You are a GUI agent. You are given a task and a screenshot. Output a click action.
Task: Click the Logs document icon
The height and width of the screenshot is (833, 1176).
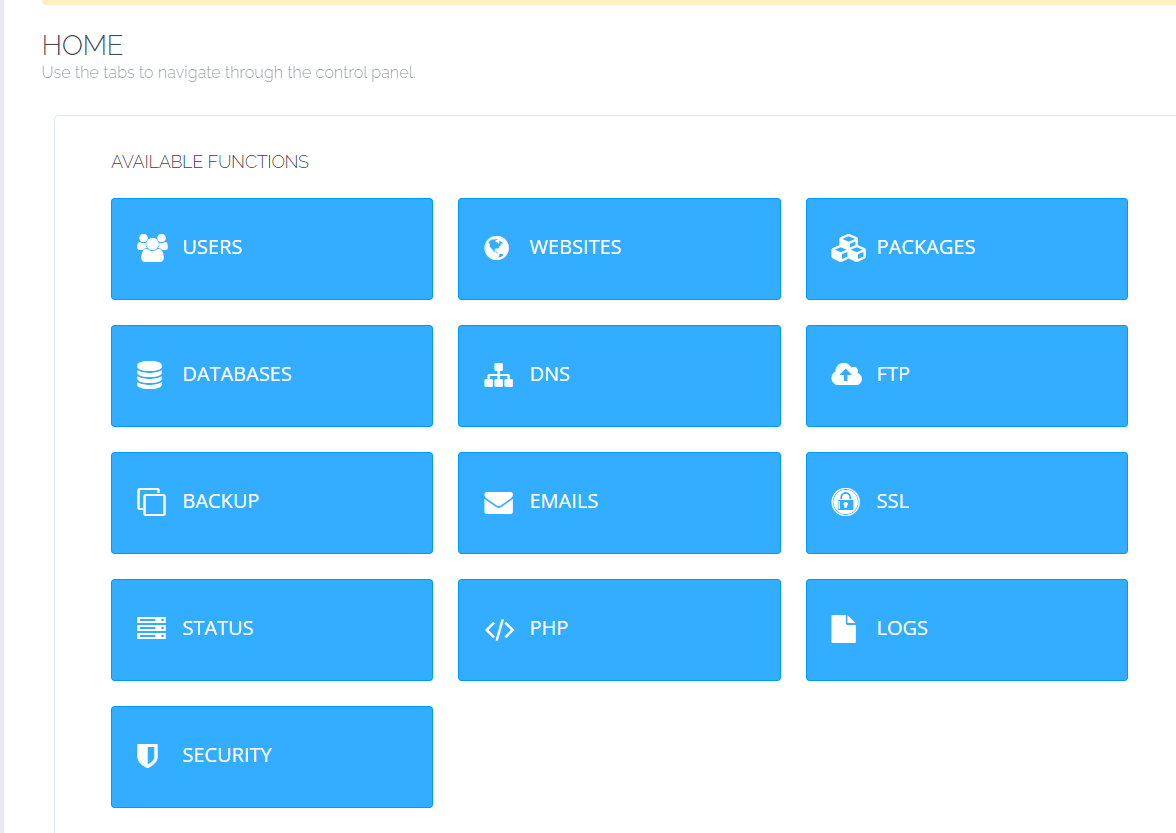pyautogui.click(x=845, y=628)
